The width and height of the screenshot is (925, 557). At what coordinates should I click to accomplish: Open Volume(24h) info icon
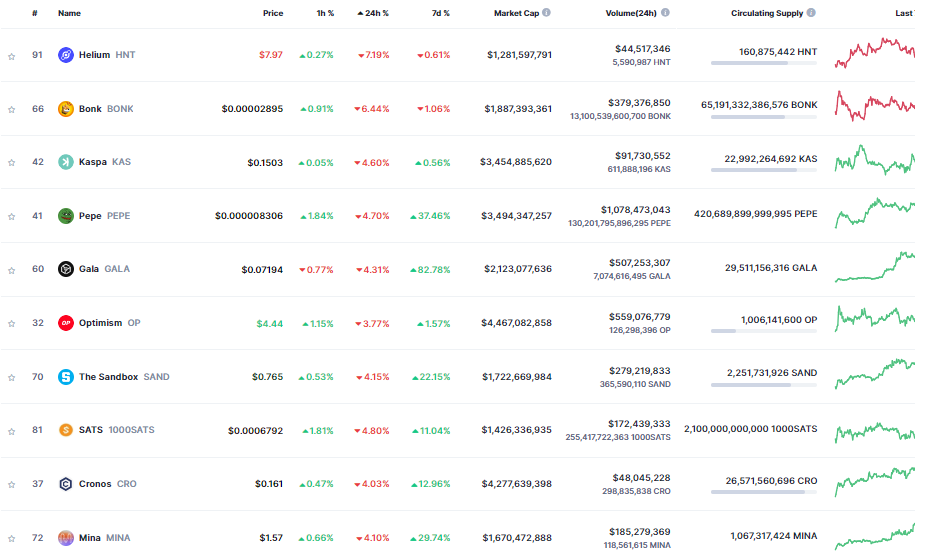point(665,12)
